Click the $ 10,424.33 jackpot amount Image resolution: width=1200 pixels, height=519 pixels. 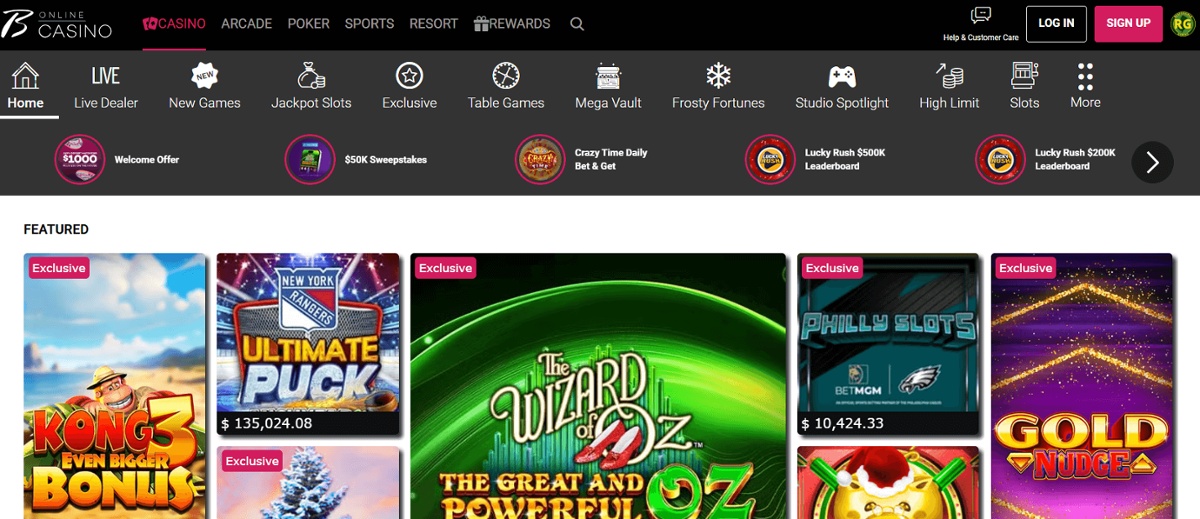point(843,424)
